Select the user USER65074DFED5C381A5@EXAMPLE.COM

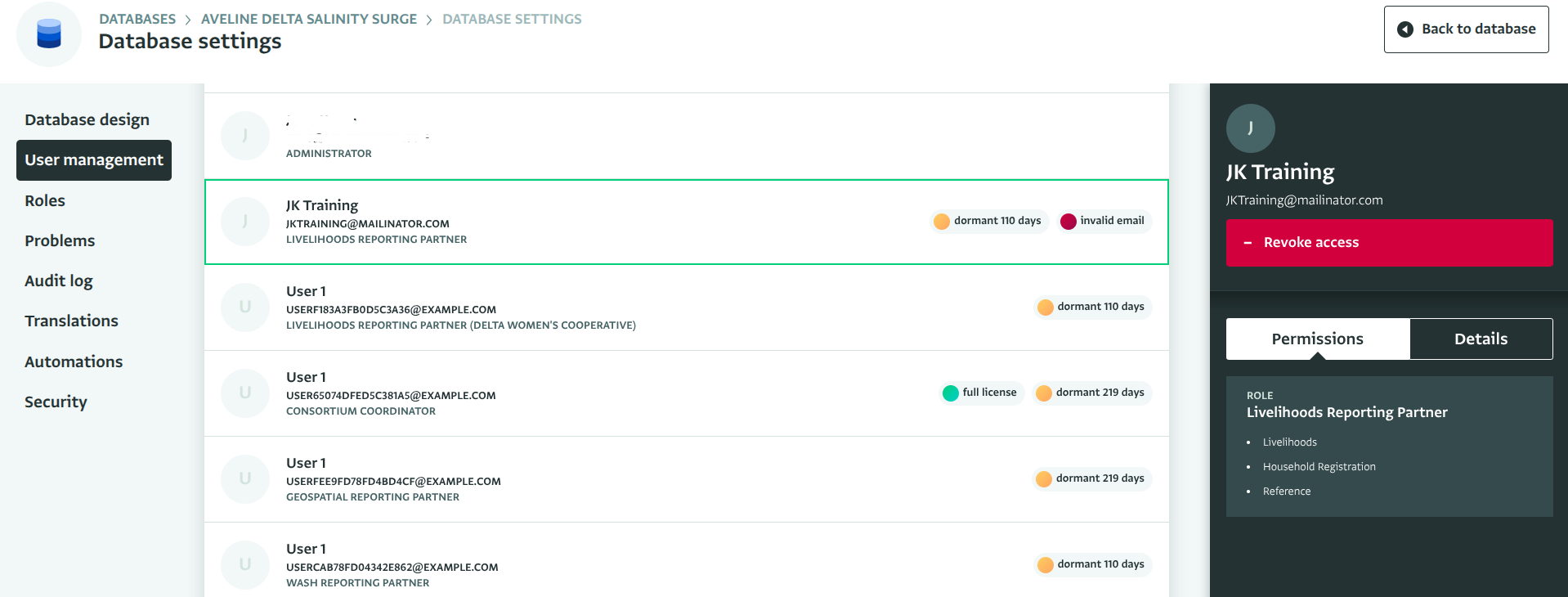[687, 393]
